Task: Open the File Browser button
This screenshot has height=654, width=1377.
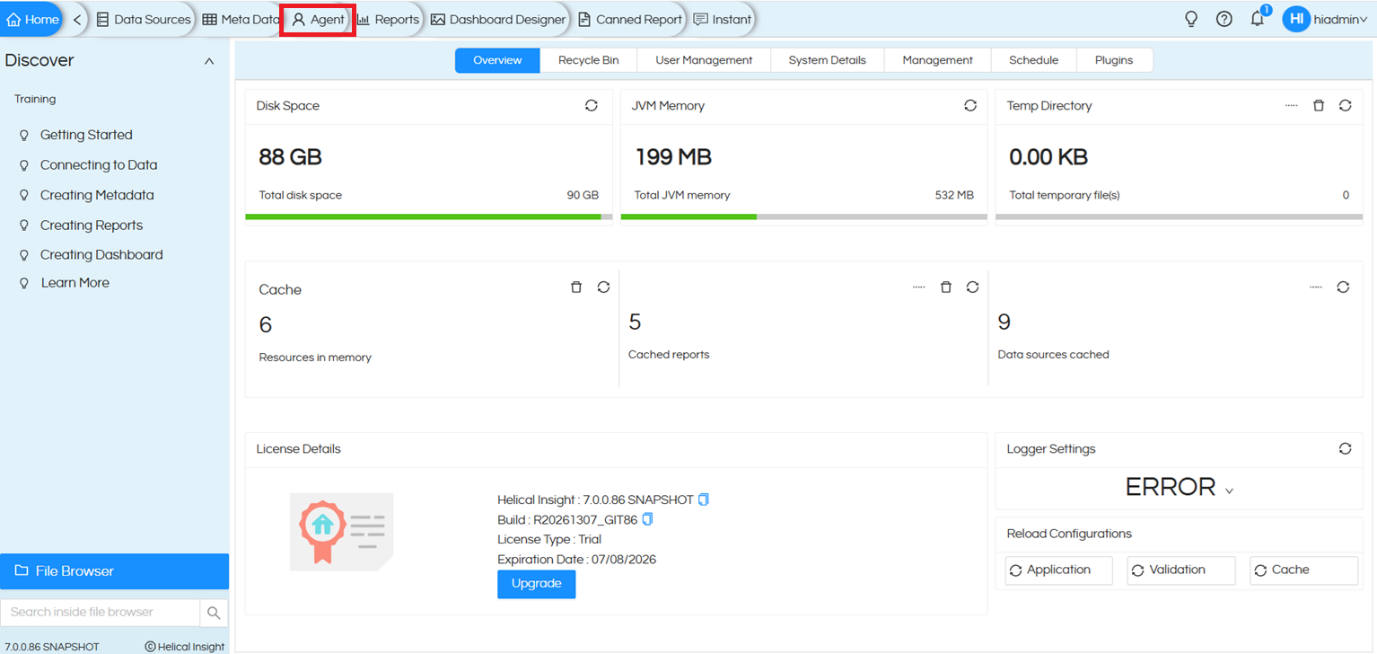Action: point(114,571)
